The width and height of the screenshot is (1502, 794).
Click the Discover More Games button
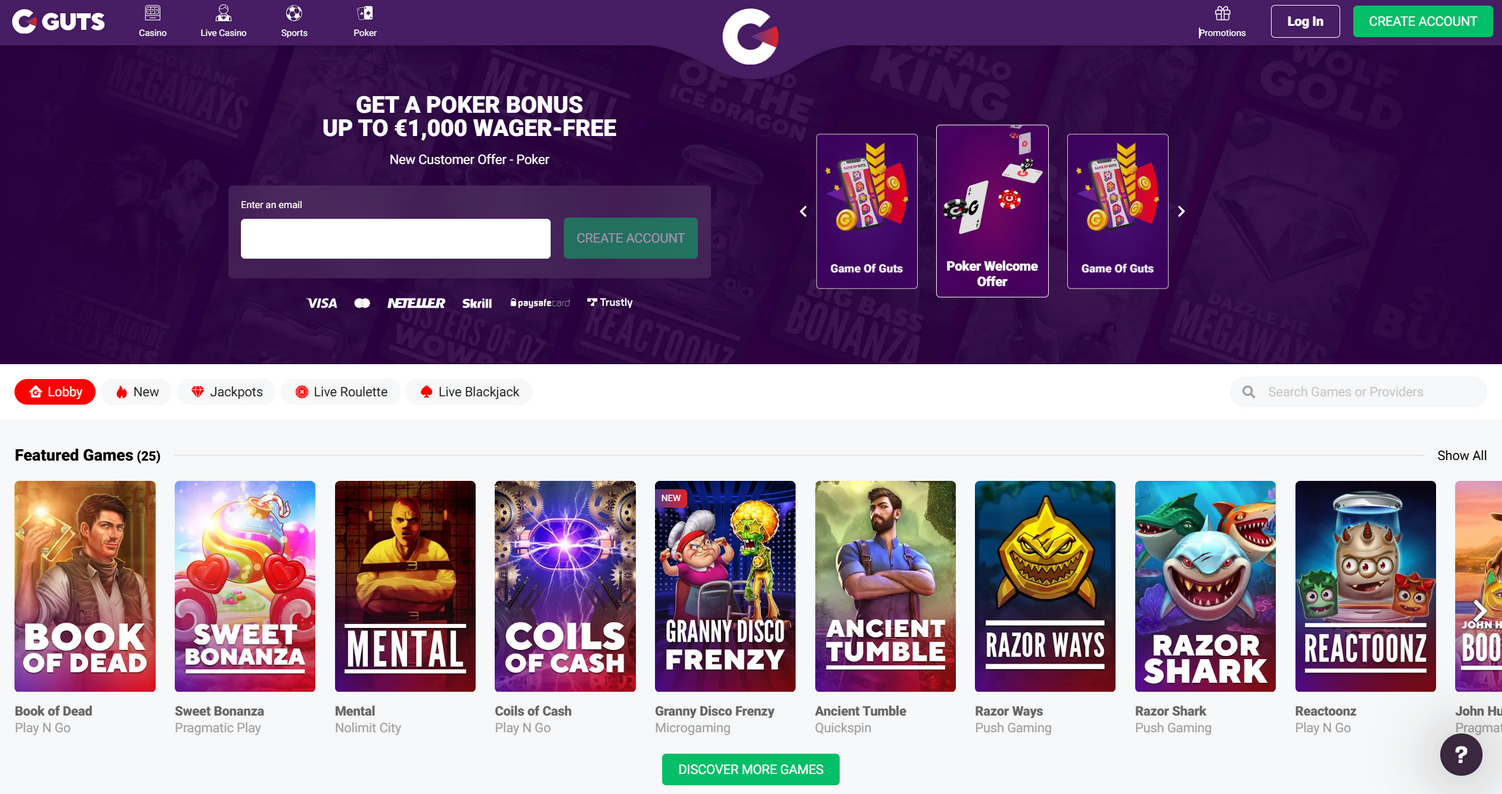pos(751,769)
